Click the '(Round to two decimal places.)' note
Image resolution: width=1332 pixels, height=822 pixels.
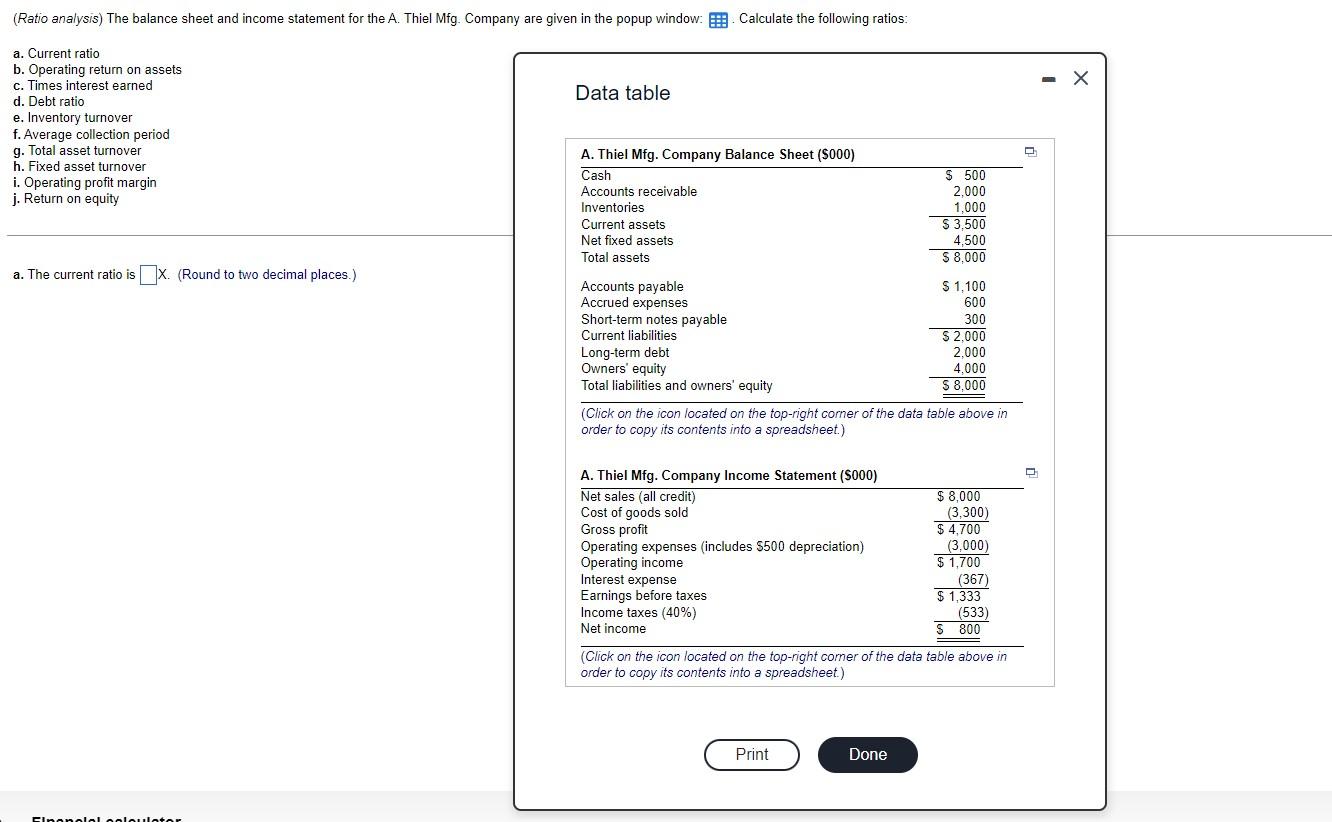coord(265,274)
